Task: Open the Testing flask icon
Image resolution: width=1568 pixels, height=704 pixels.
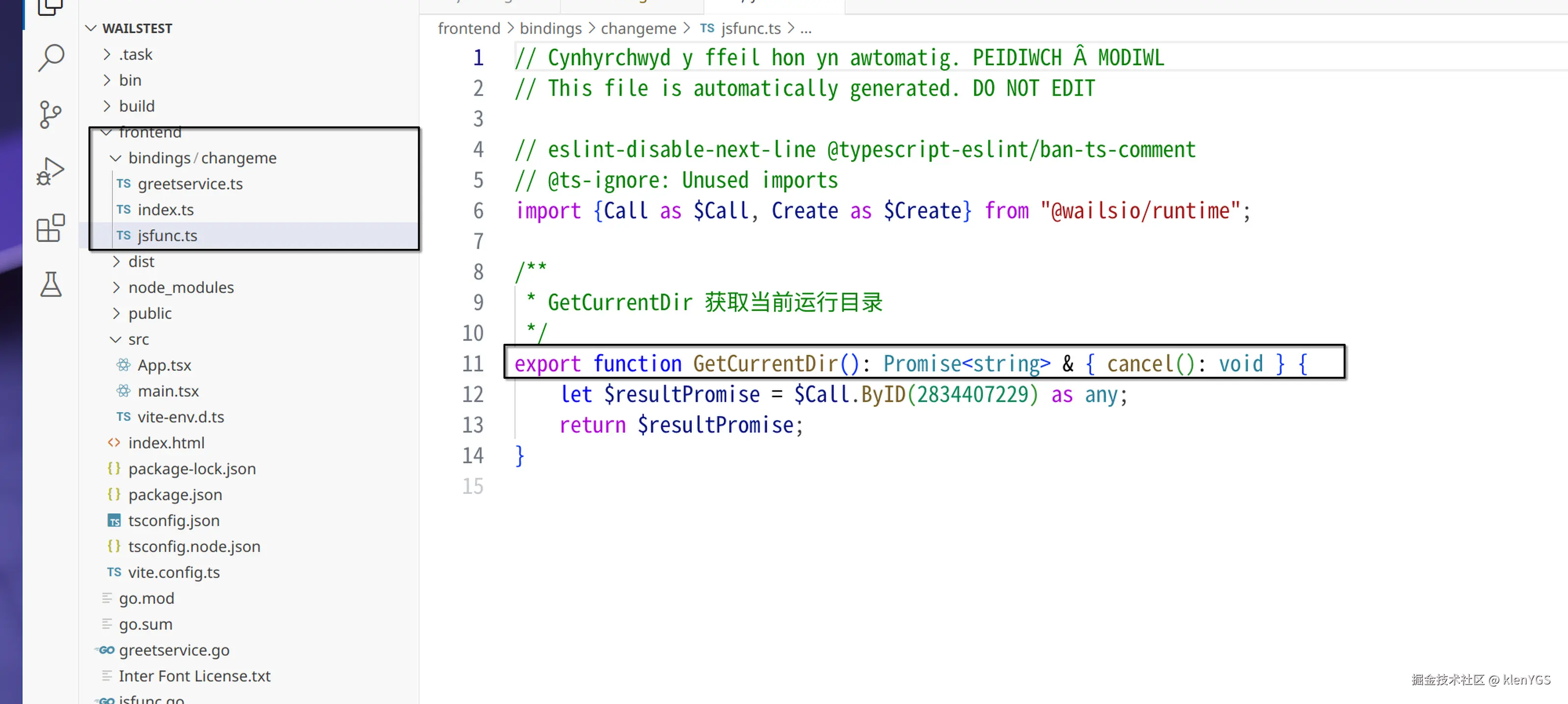Action: coord(51,285)
